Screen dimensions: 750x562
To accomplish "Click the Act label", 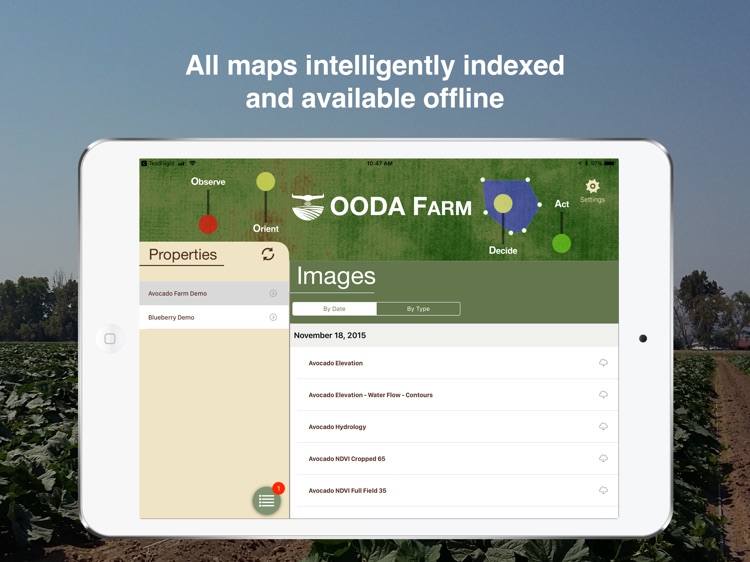I will point(562,204).
